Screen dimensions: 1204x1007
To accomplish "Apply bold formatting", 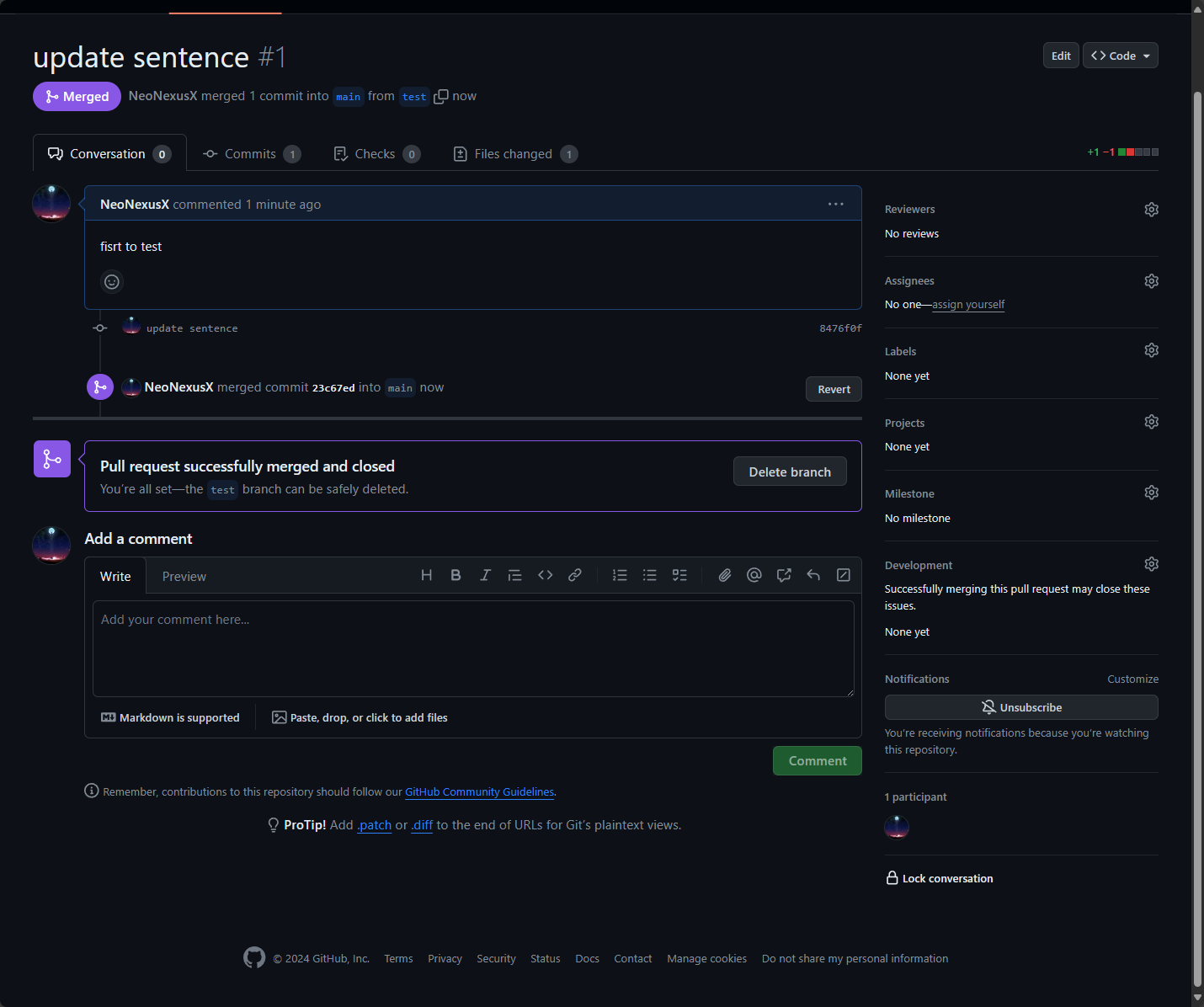I will (x=455, y=575).
